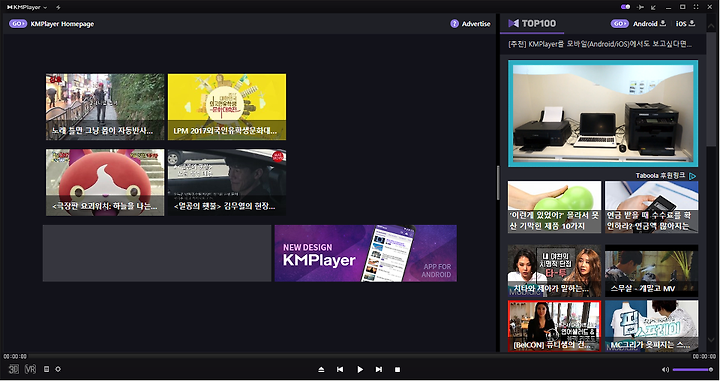This screenshot has width=720, height=381.
Task: Start playback with the play button
Action: click(x=360, y=370)
